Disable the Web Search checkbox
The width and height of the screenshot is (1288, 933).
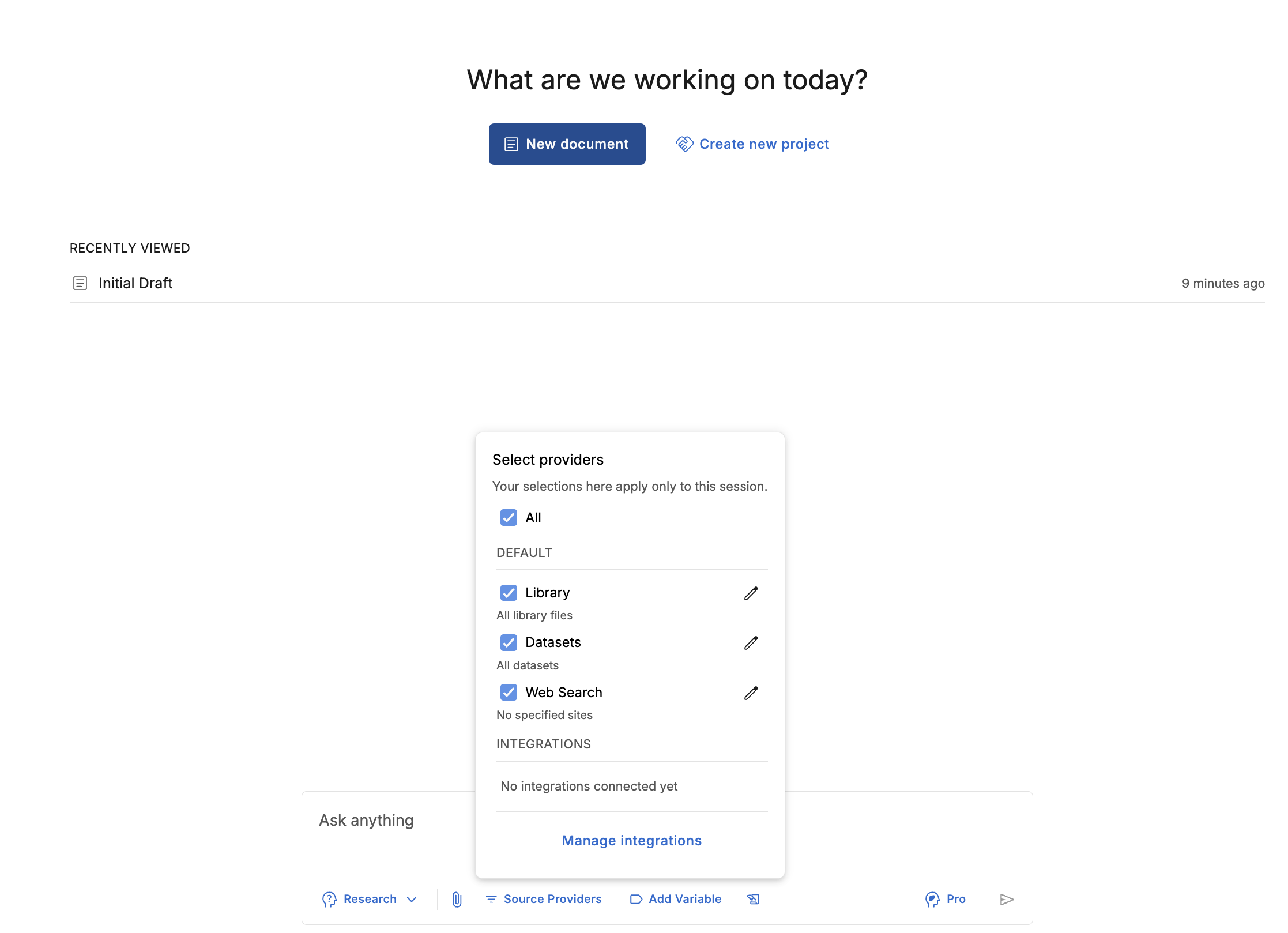pos(509,692)
